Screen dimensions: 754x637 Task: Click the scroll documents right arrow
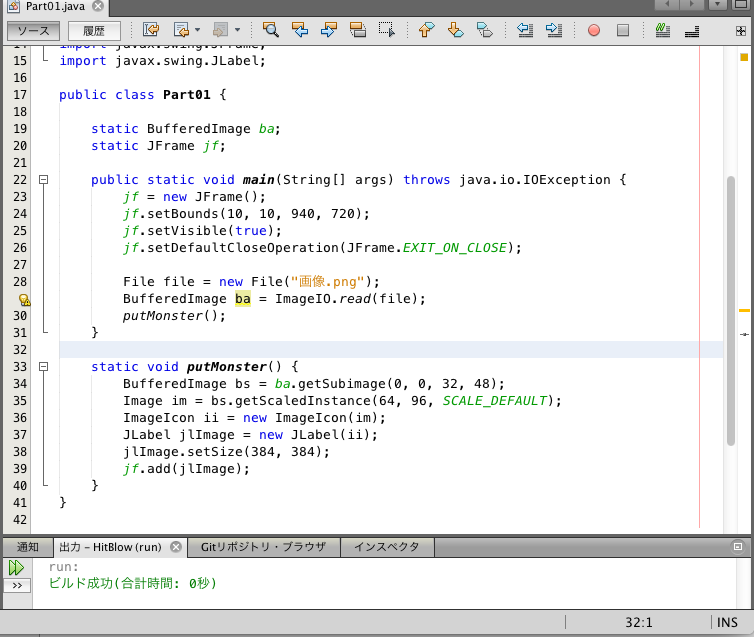tap(692, 4)
